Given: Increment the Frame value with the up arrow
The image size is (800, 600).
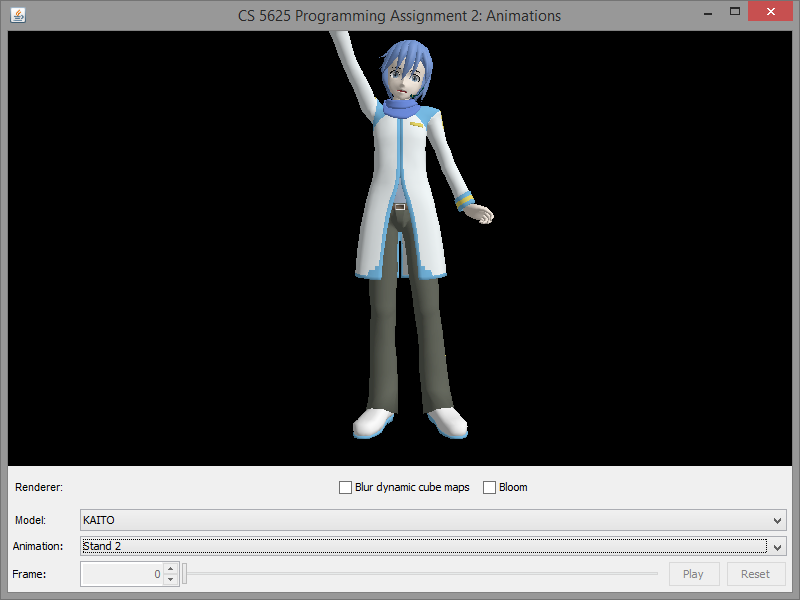Looking at the screenshot, I should (x=170, y=569).
